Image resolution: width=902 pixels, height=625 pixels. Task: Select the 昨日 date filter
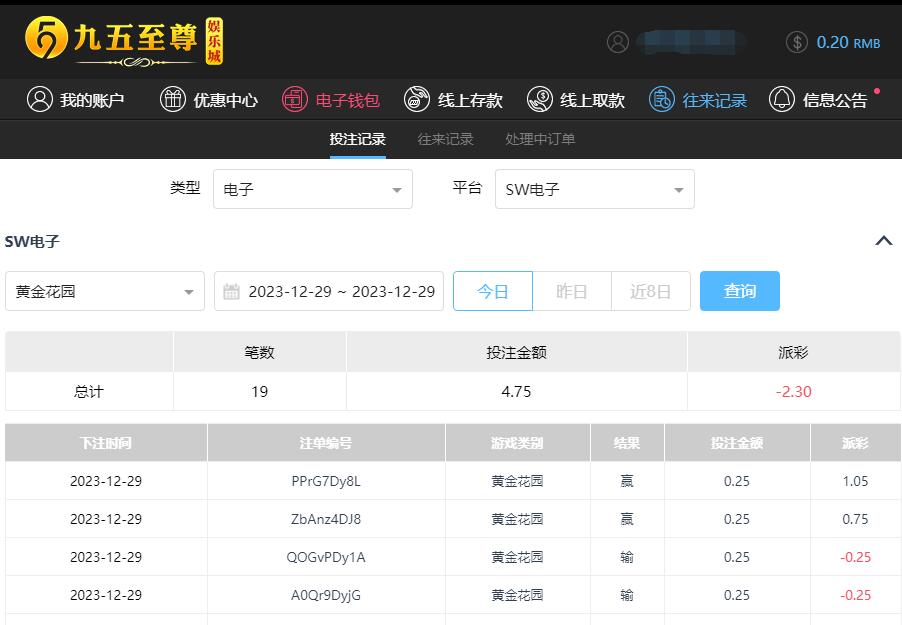tap(572, 291)
